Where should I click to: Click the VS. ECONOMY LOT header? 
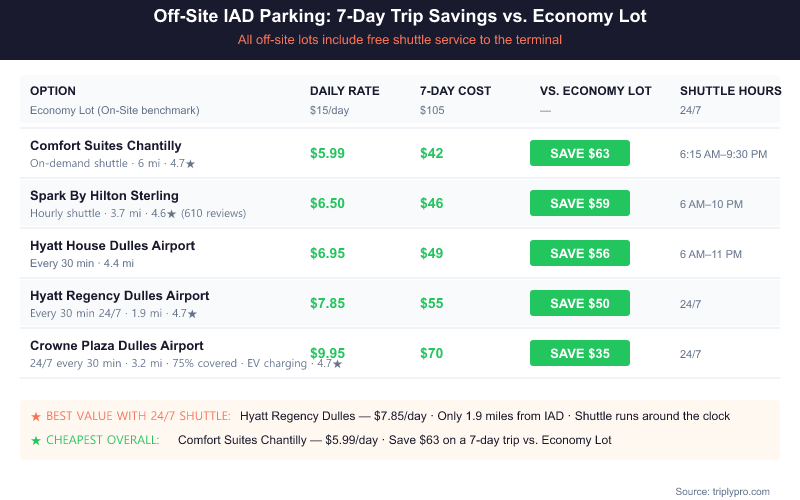tap(596, 91)
